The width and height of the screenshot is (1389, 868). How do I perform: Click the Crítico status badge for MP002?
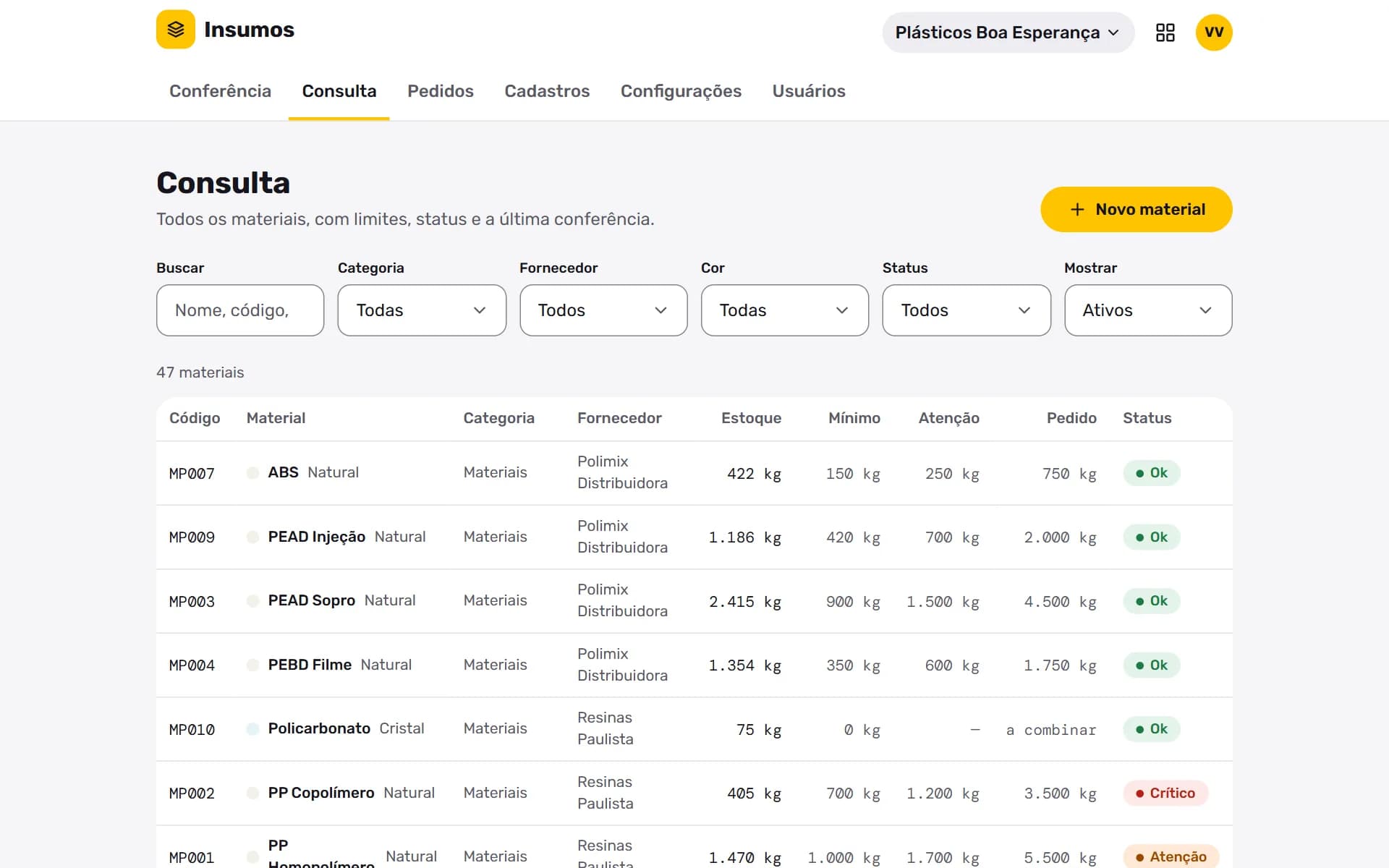pyautogui.click(x=1165, y=793)
